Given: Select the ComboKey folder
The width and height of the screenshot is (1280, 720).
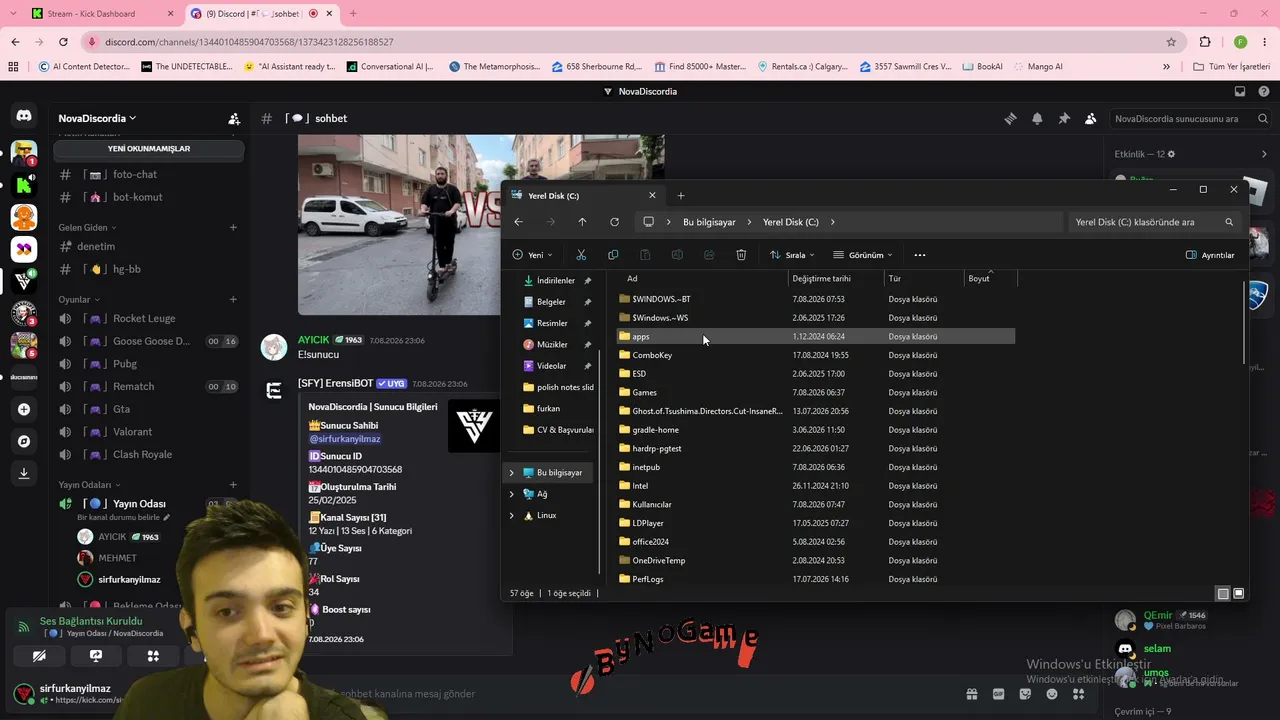Looking at the screenshot, I should coord(815,355).
